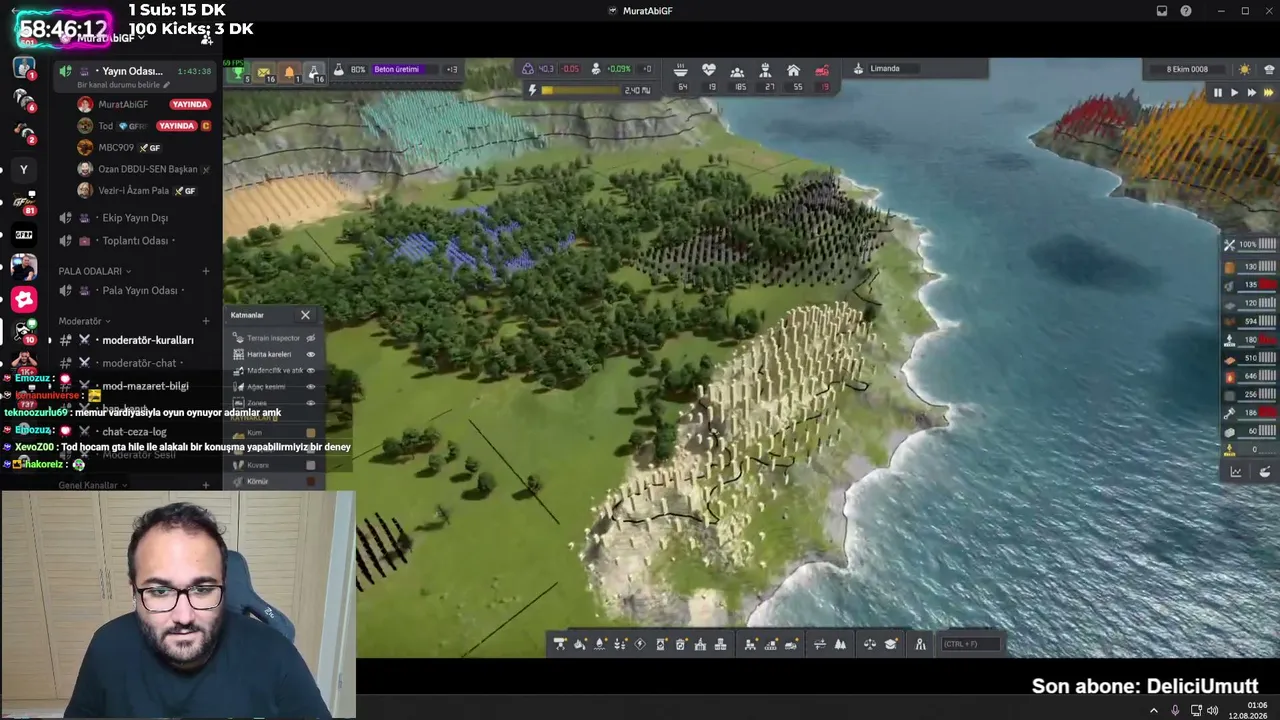The image size is (1280, 720).
Task: Join the Pala Yayın Odası voice channel
Action: pyautogui.click(x=135, y=291)
